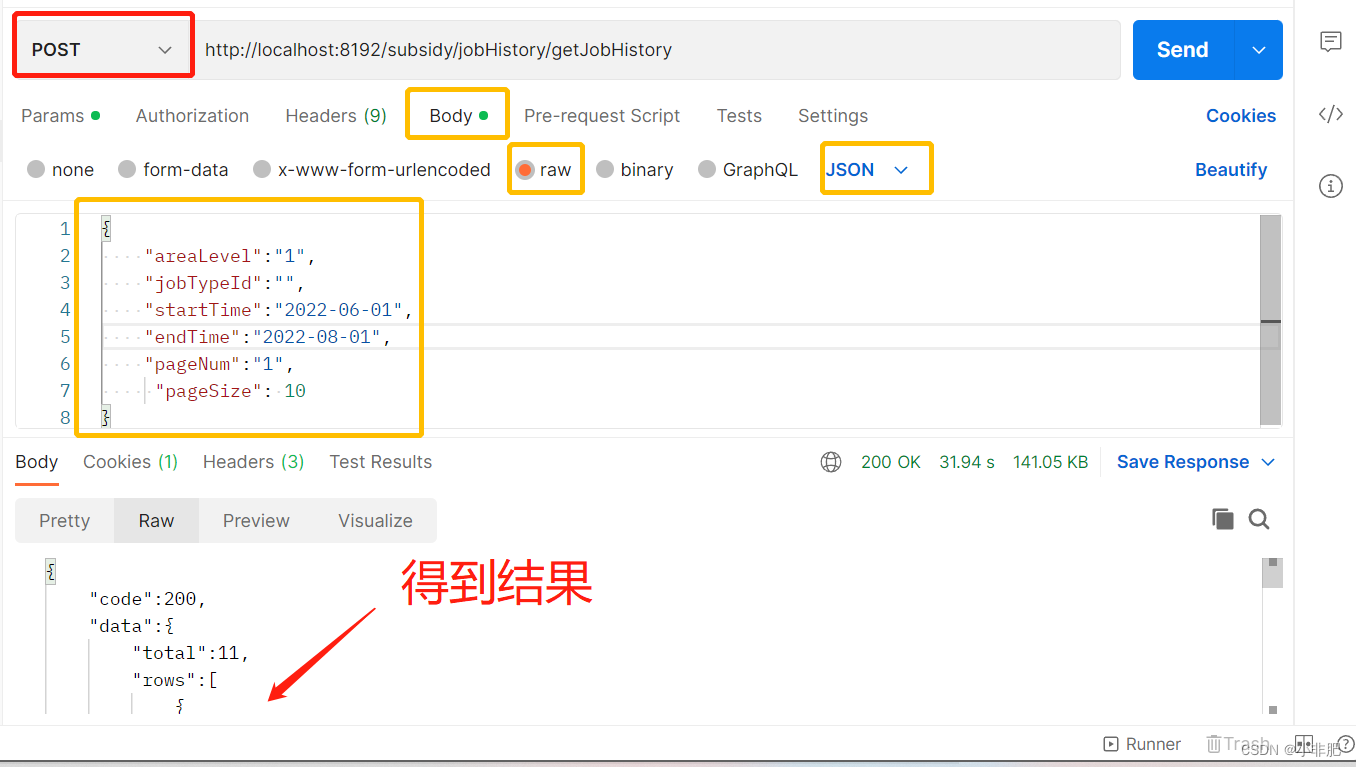Image resolution: width=1356 pixels, height=767 pixels.
Task: Click the 31.94 s response time
Action: click(967, 462)
